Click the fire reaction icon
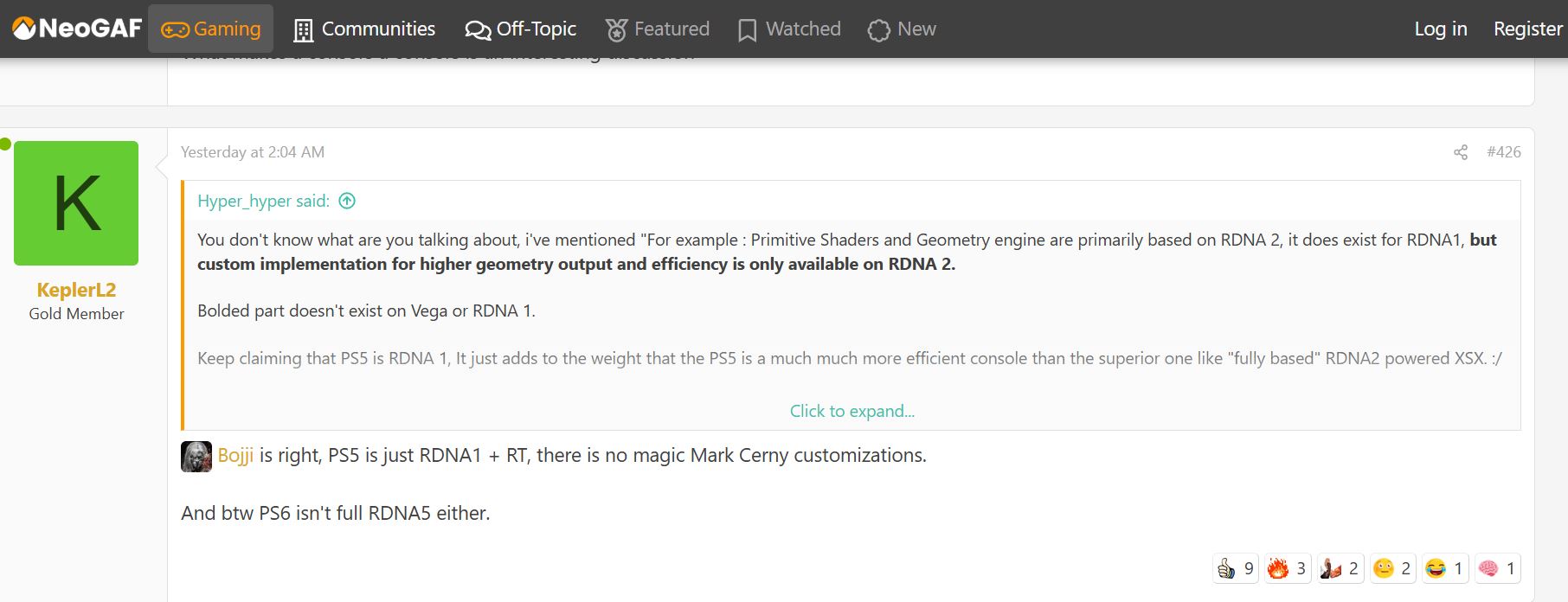The image size is (1568, 602). point(1278,568)
